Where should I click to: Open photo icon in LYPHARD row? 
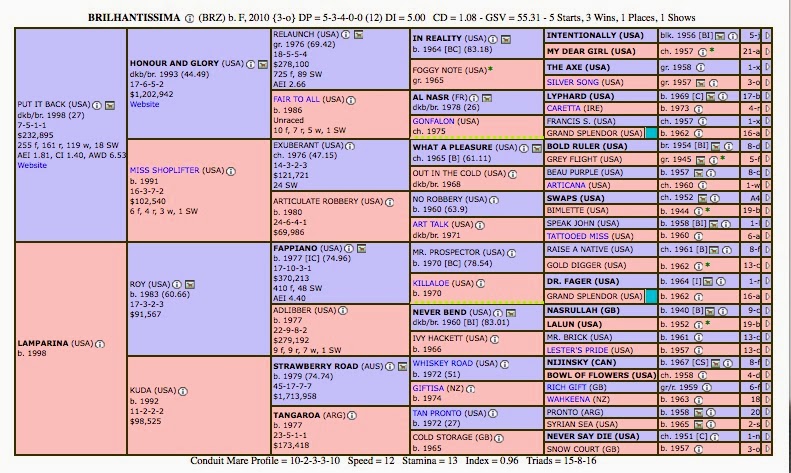pos(711,96)
